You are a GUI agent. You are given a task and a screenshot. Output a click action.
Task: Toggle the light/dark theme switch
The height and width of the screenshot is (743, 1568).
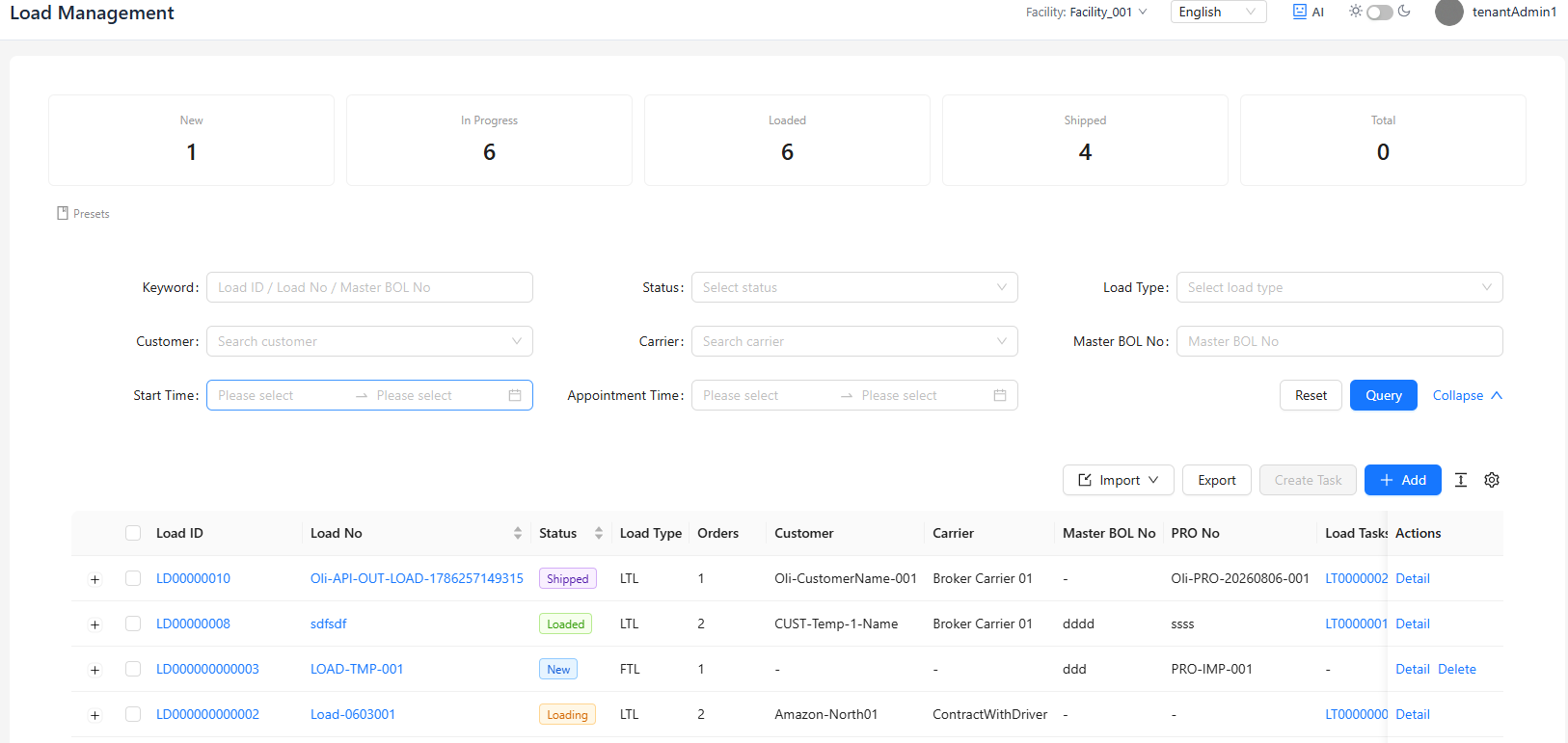[1380, 13]
